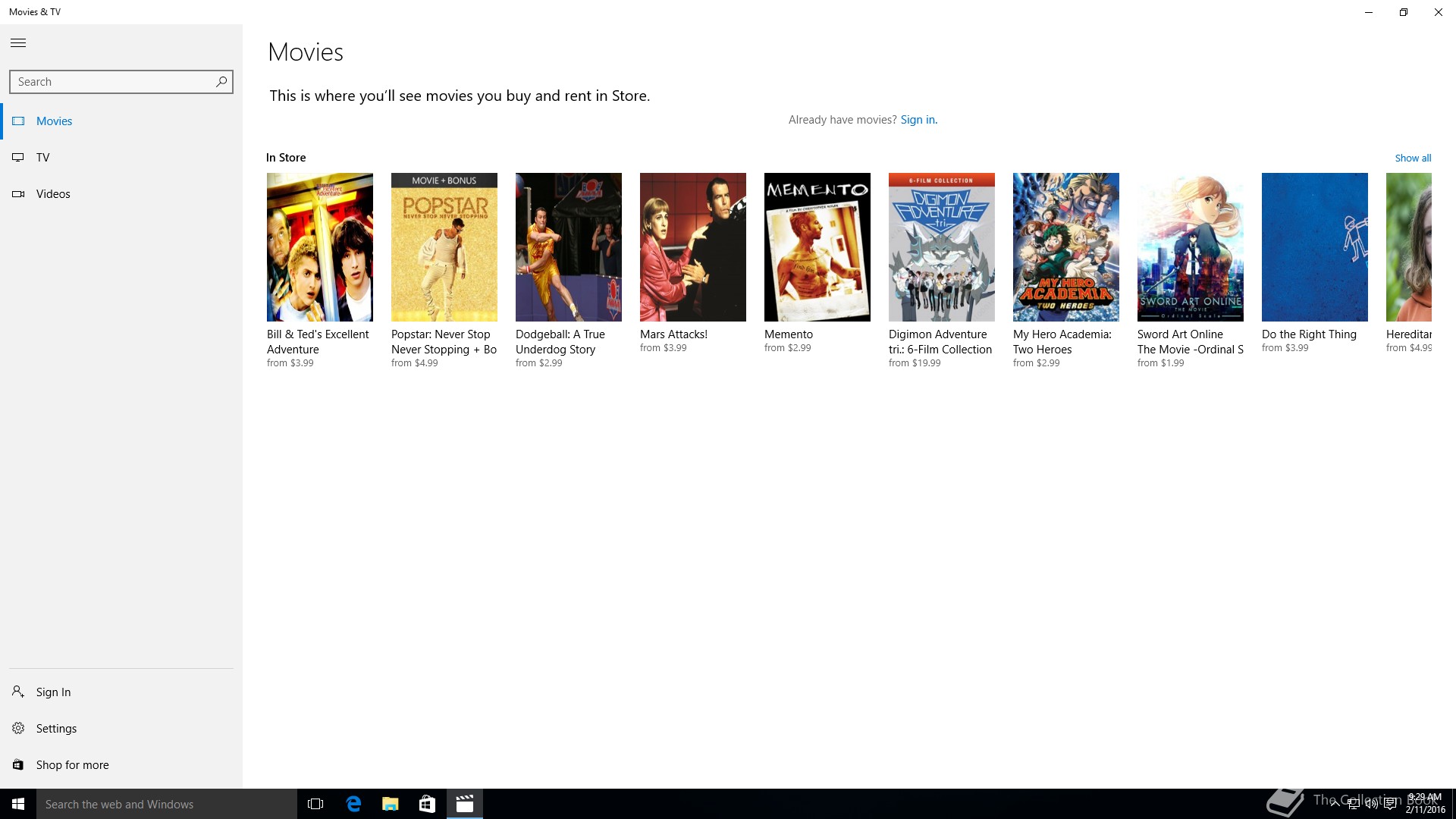1456x819 pixels.
Task: Open Shop for more
Action: click(x=121, y=765)
